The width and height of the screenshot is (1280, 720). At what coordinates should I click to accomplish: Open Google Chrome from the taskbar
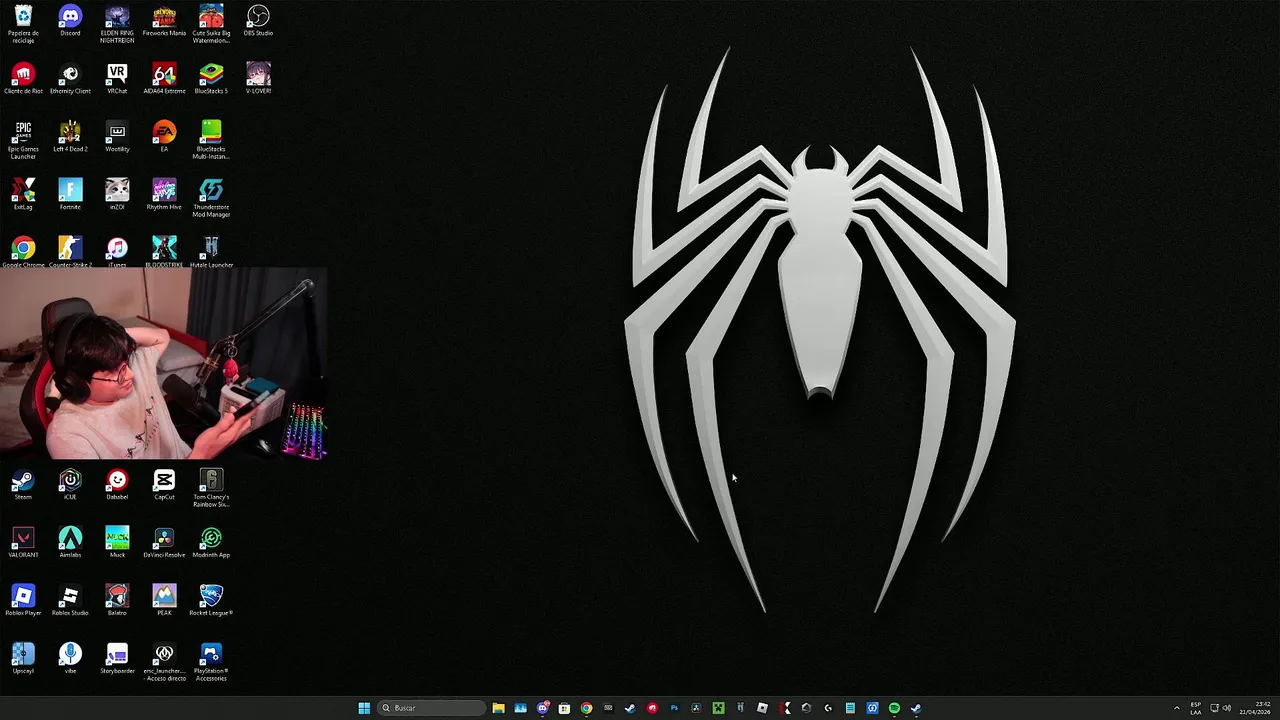(x=586, y=708)
